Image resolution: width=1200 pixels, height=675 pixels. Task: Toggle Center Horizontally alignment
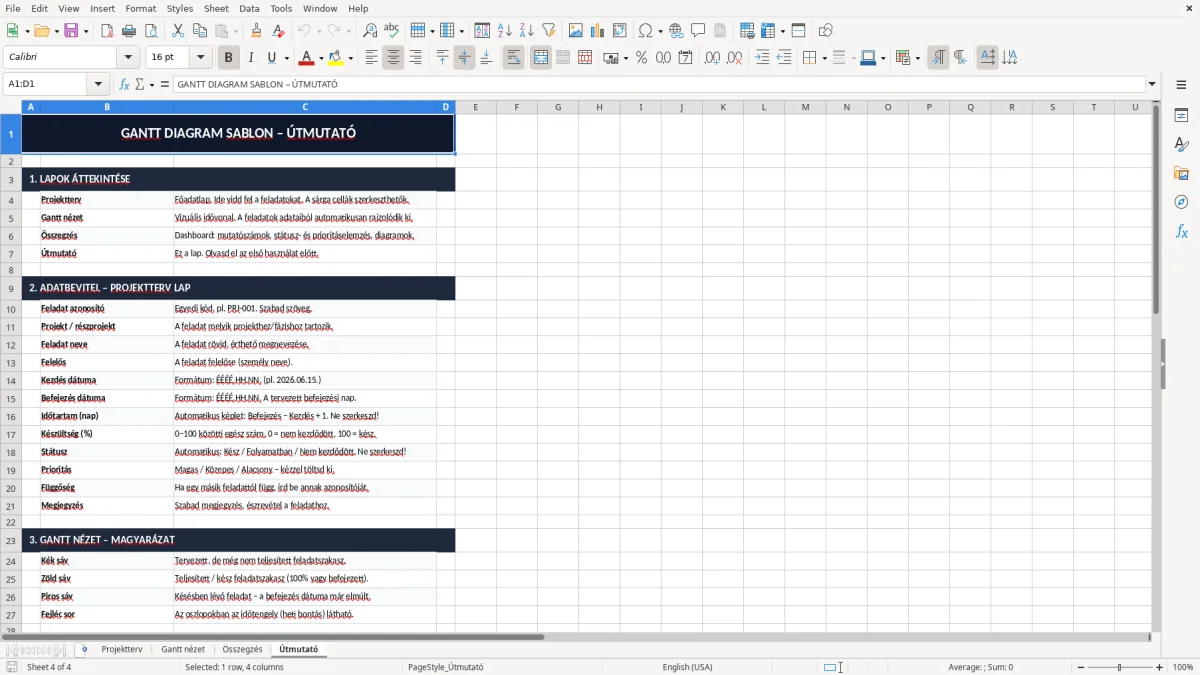pos(393,58)
